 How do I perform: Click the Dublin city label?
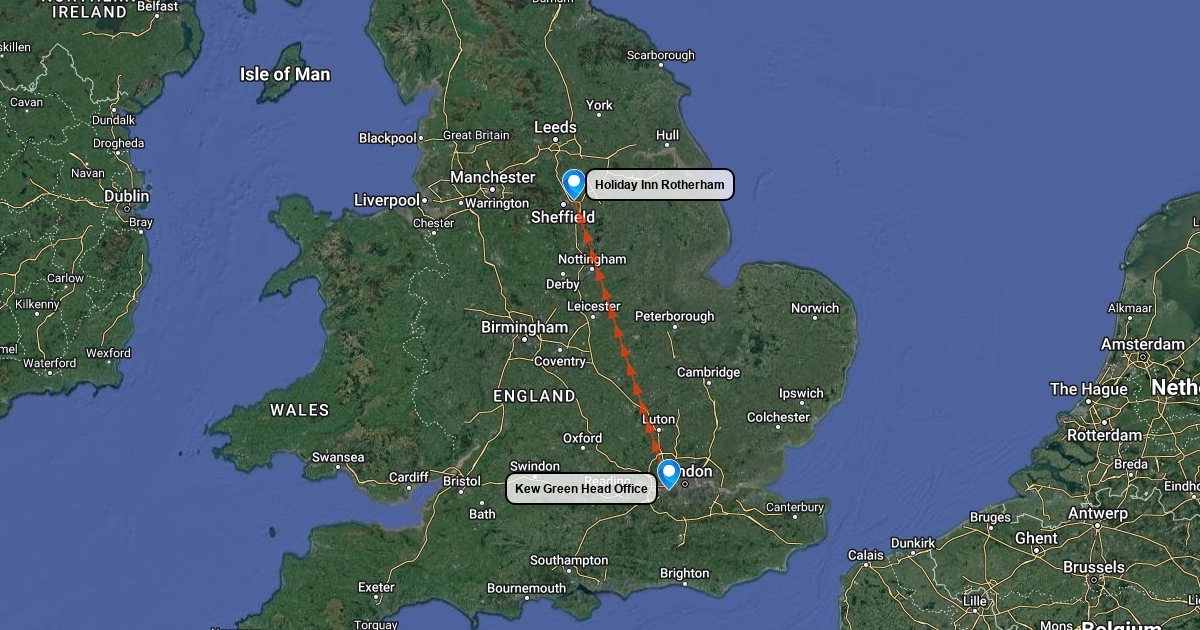pyautogui.click(x=127, y=197)
